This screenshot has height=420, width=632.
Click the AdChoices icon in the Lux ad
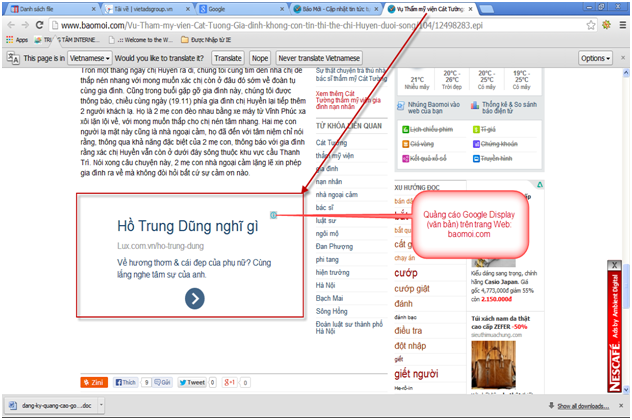click(x=273, y=215)
